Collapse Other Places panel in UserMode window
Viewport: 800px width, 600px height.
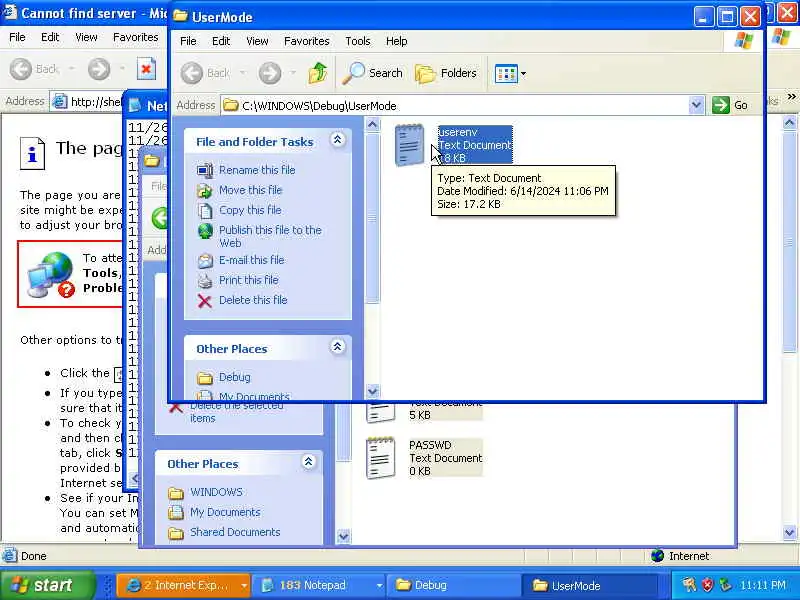coord(338,347)
